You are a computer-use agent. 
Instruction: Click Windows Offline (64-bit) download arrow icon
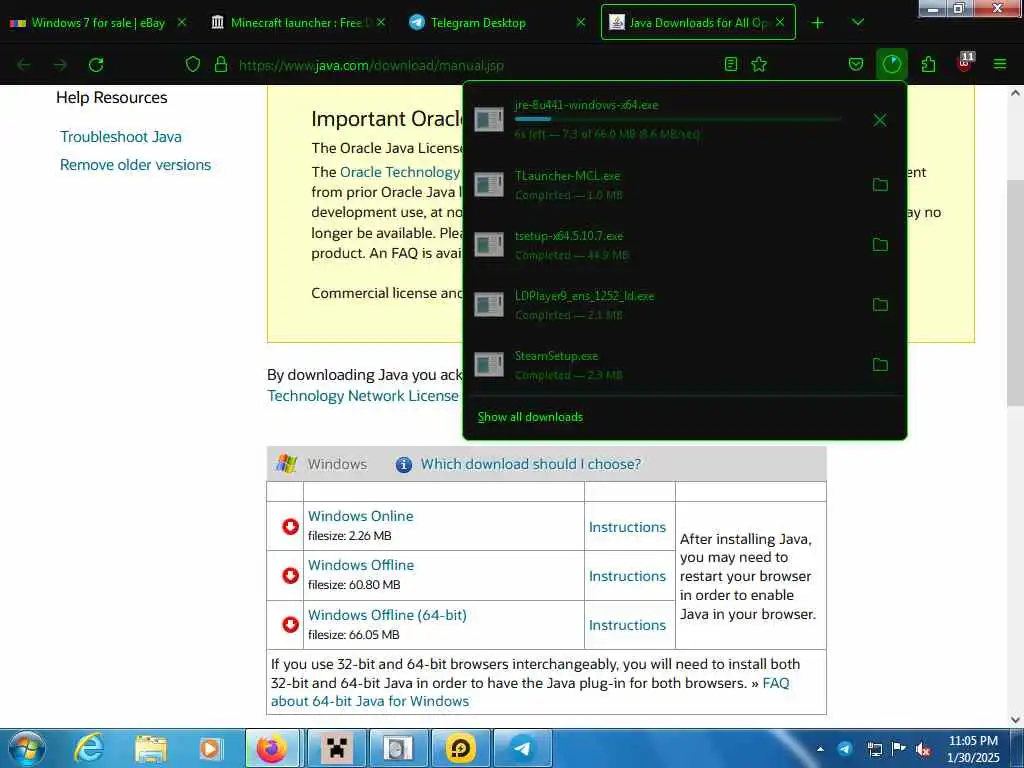(290, 625)
